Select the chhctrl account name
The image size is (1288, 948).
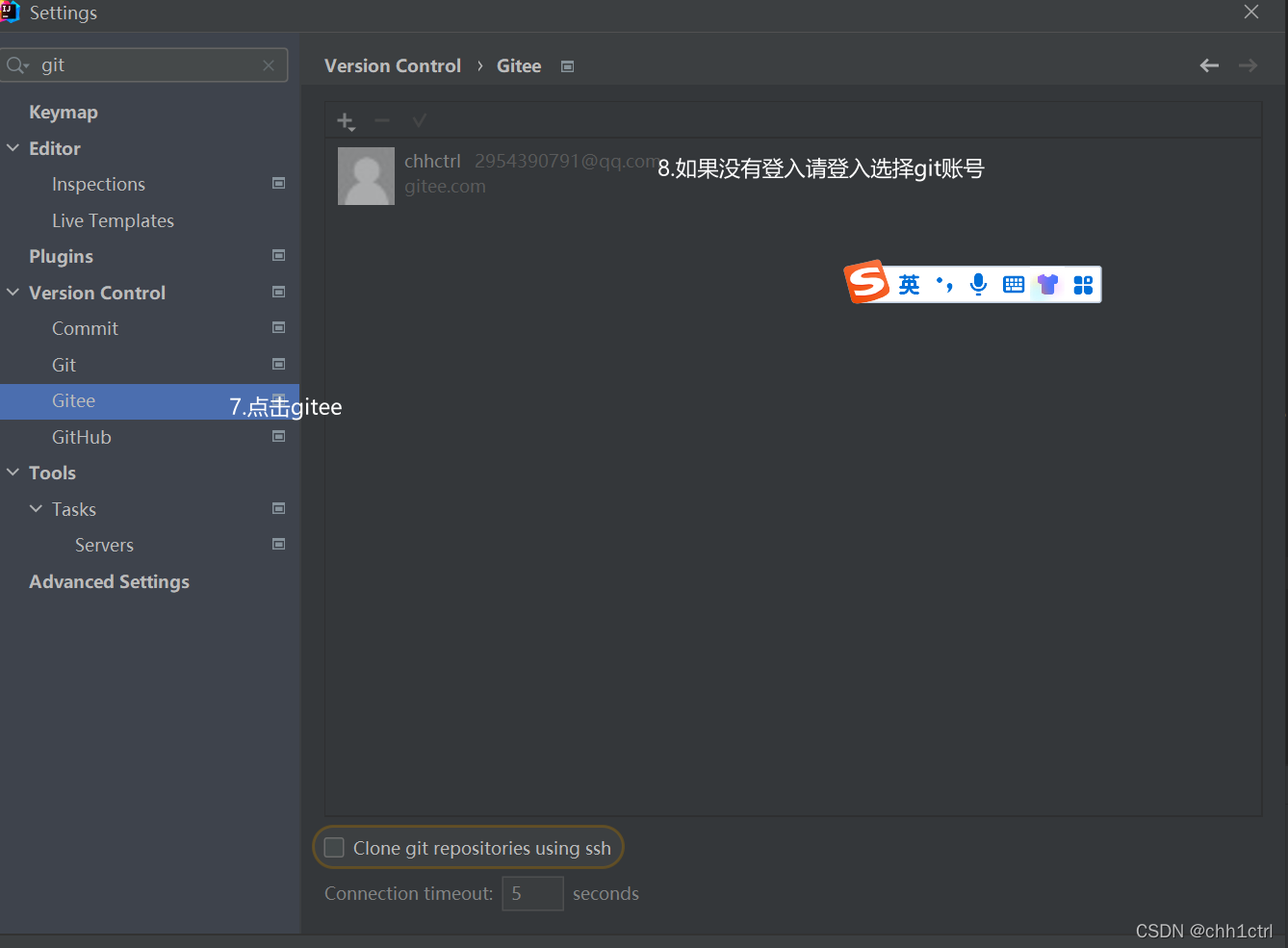(432, 161)
